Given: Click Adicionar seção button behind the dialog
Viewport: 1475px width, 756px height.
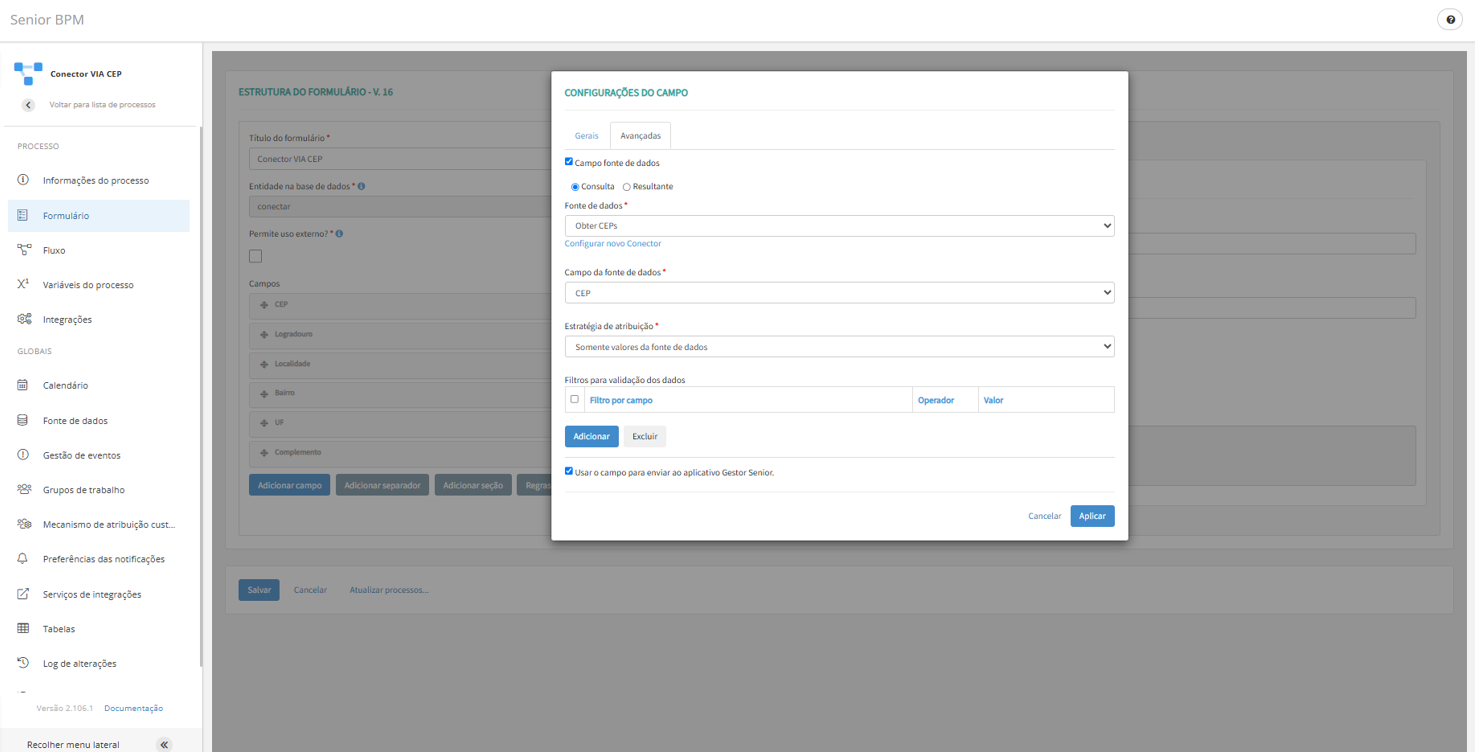Looking at the screenshot, I should click(x=473, y=485).
